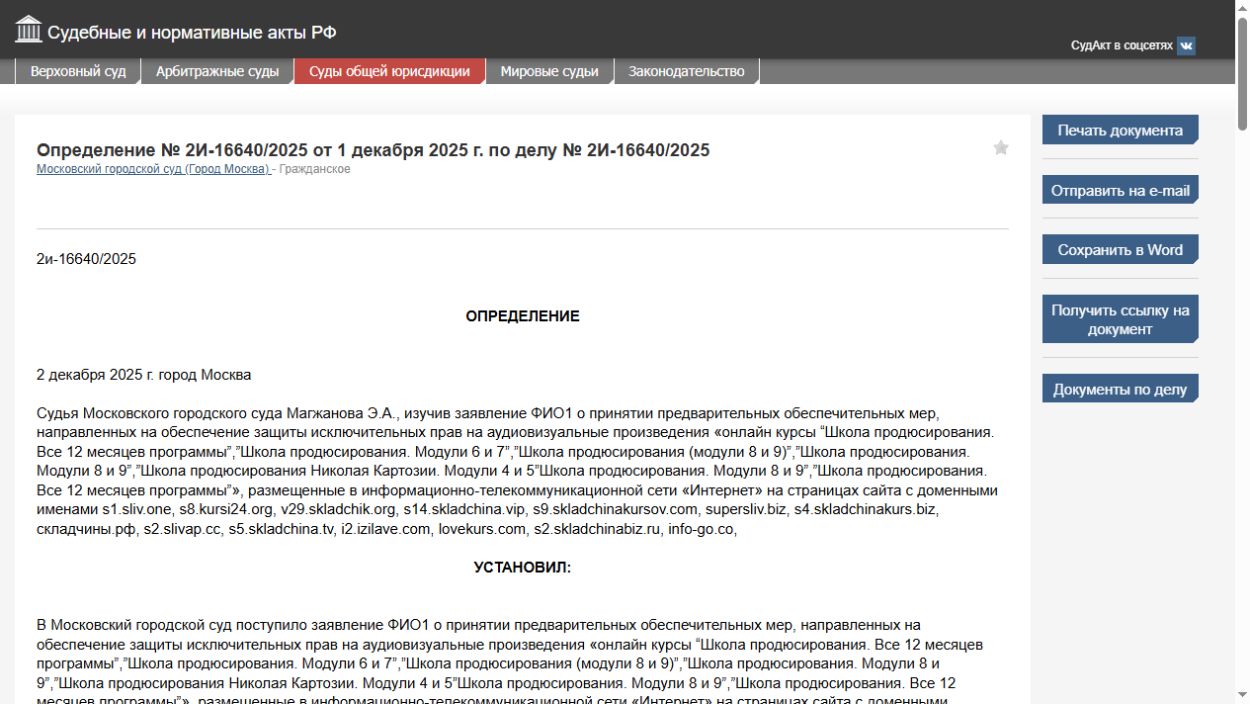Follow the Московский городской суд link
The height and width of the screenshot is (704, 1250).
coord(153,169)
